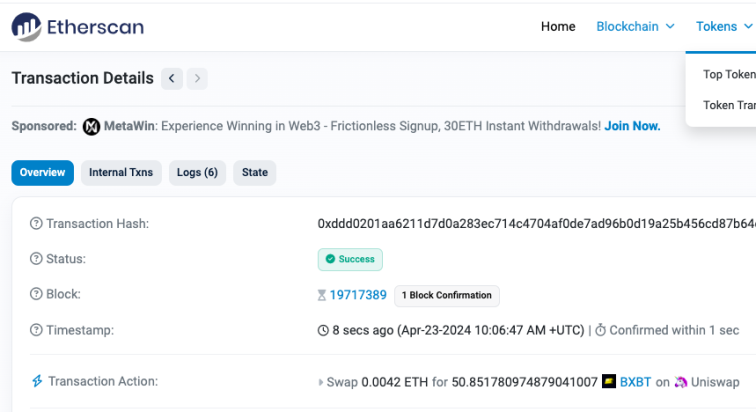Viewport: 756px width, 412px height.
Task: Go to next transaction with right chevron
Action: pos(197,79)
